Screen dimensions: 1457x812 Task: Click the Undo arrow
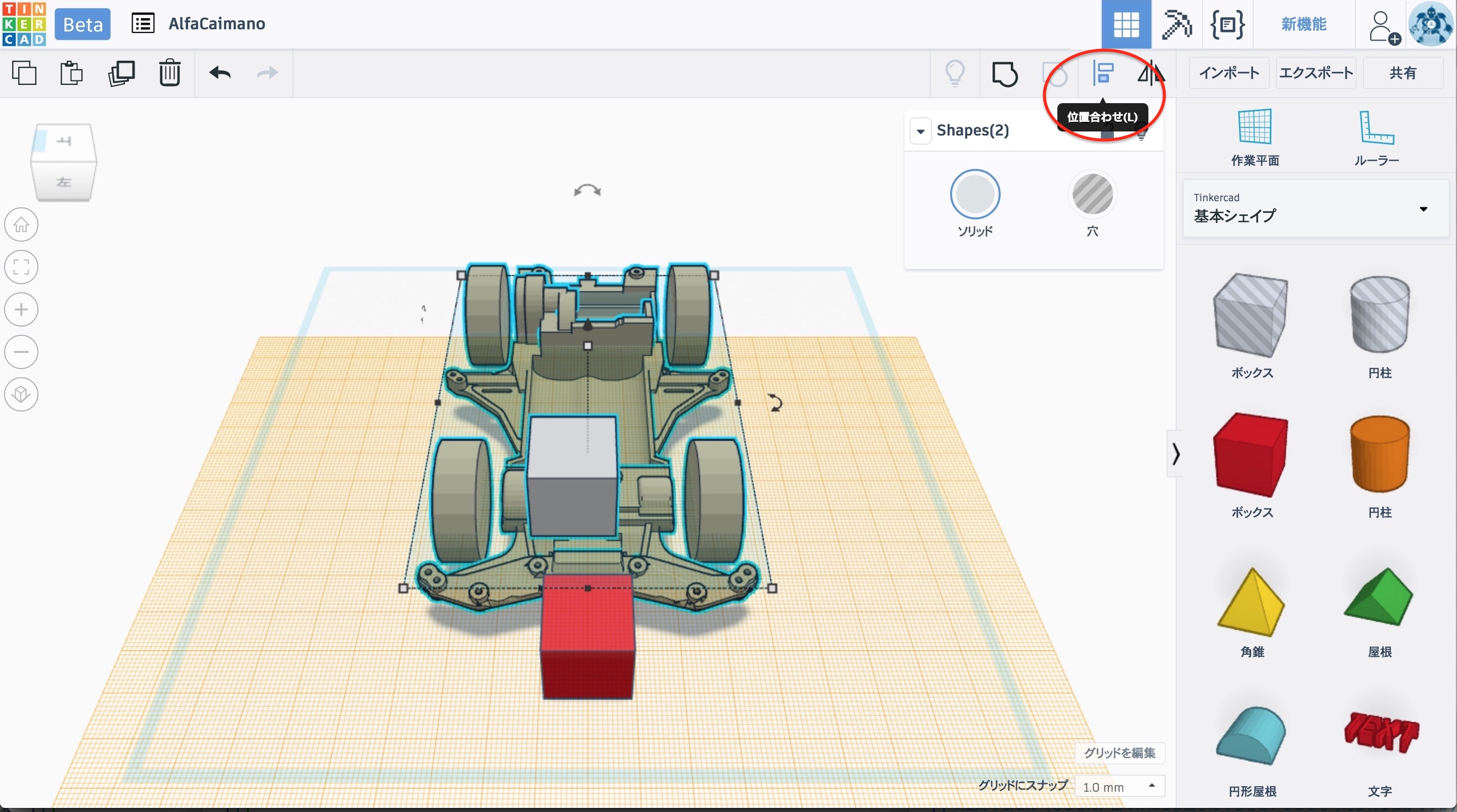coord(220,73)
